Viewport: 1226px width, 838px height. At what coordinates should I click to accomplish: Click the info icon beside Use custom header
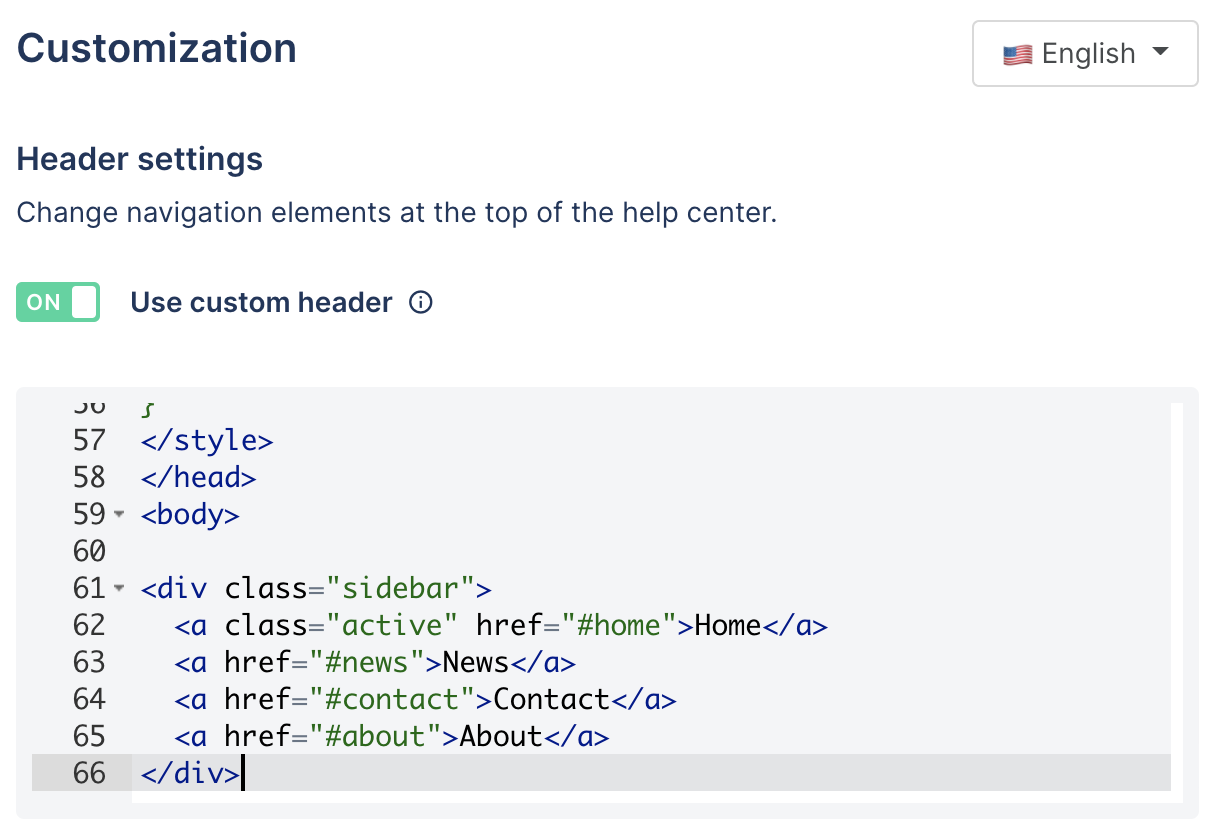click(422, 302)
